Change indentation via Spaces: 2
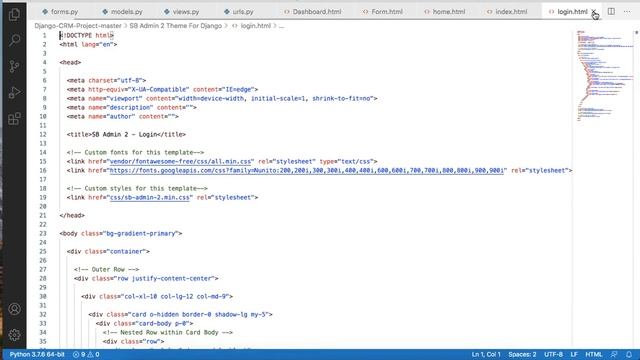Viewport: 640px width, 360px height. [522, 354]
